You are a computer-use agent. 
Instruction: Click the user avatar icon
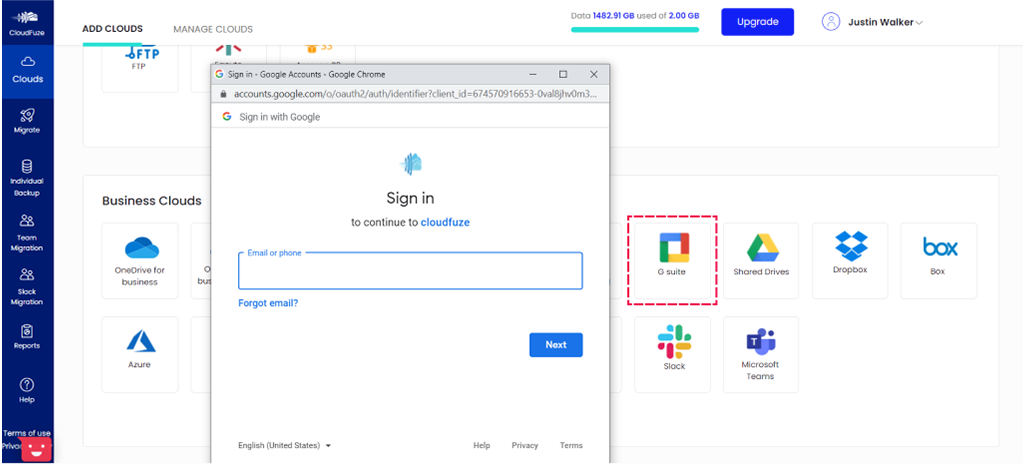(x=831, y=22)
